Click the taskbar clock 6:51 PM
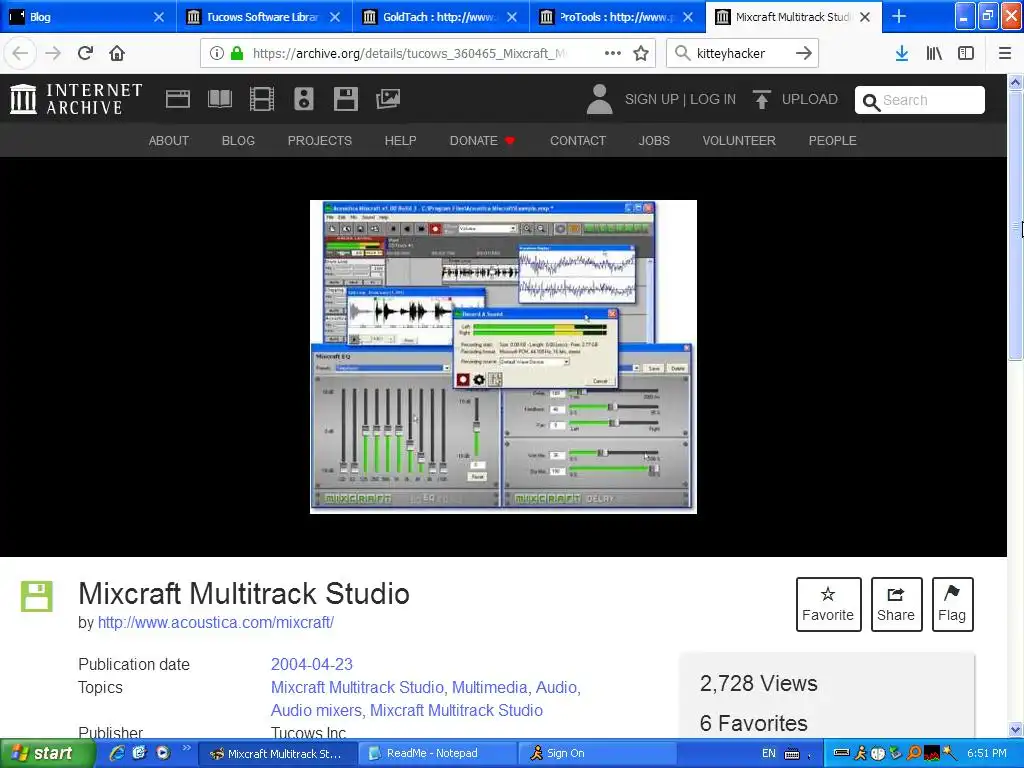The image size is (1024, 768). pos(987,753)
